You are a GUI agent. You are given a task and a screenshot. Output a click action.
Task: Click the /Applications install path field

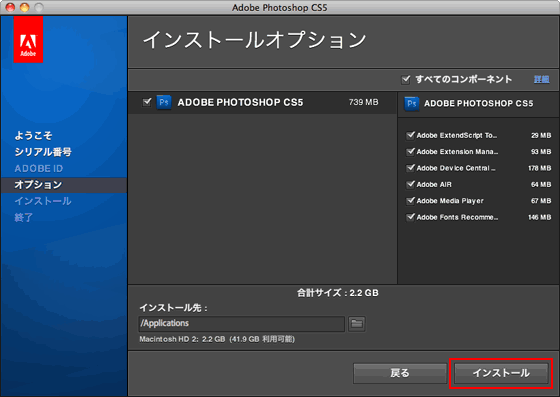tap(241, 323)
